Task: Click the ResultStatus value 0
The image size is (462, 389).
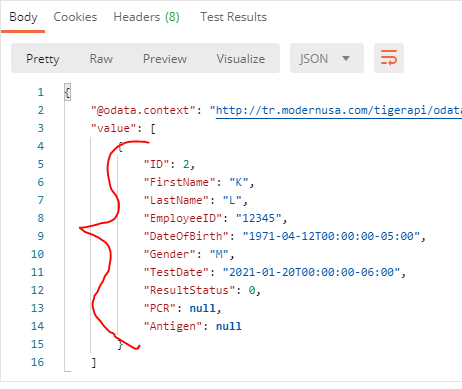Action: point(252,290)
